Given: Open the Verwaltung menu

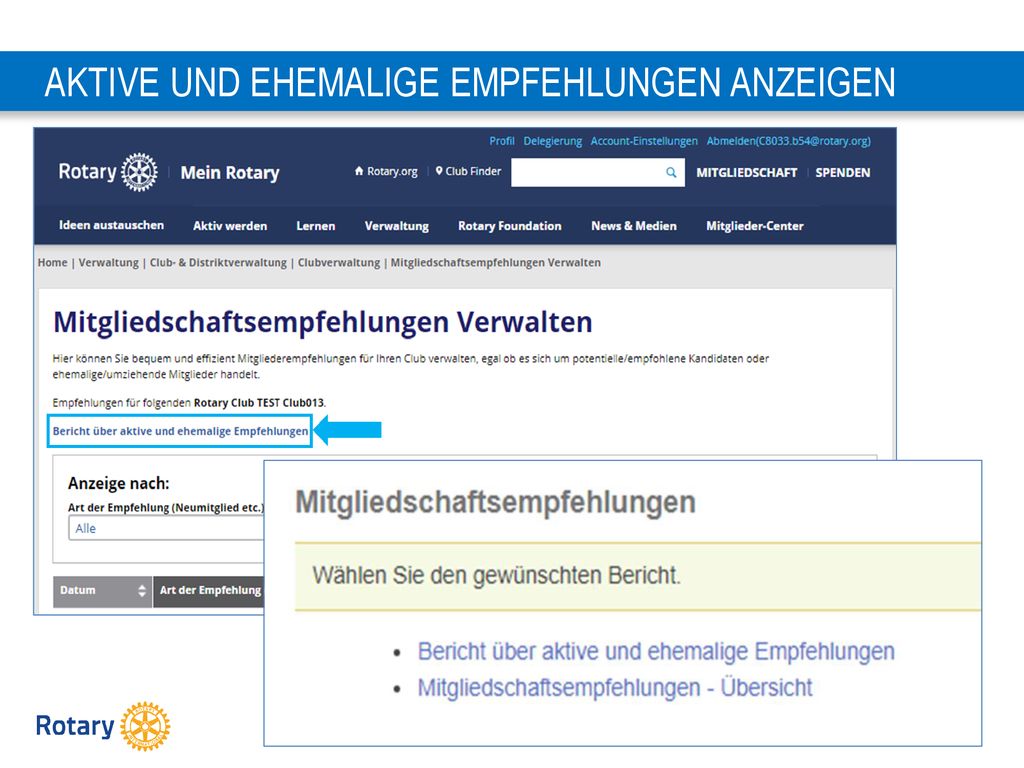Looking at the screenshot, I should pyautogui.click(x=396, y=226).
